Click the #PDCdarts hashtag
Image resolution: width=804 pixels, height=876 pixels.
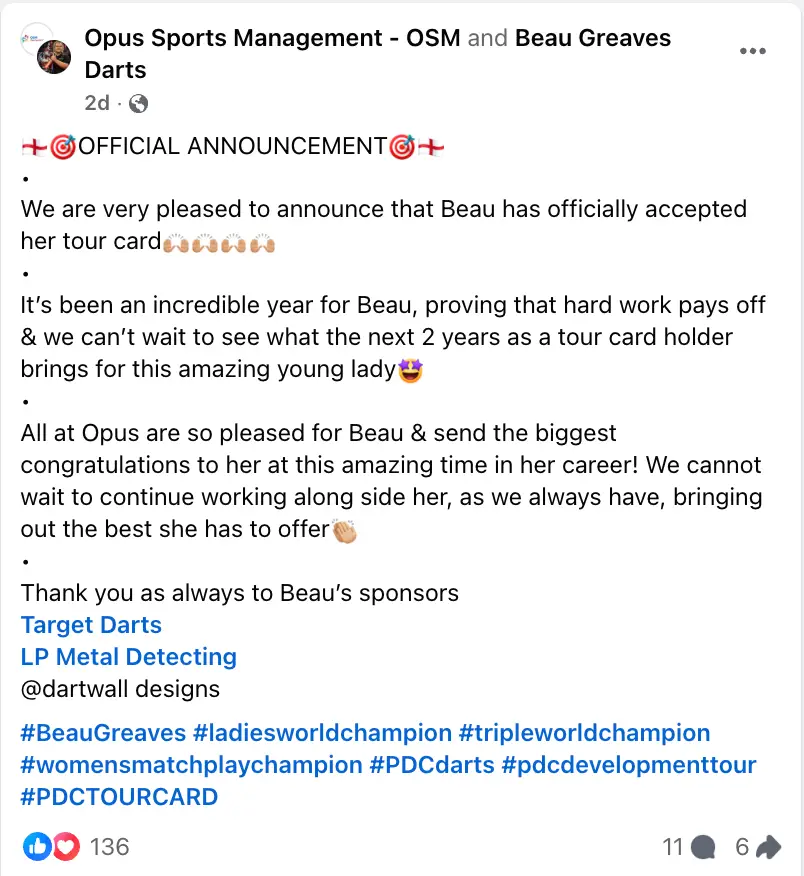431,765
